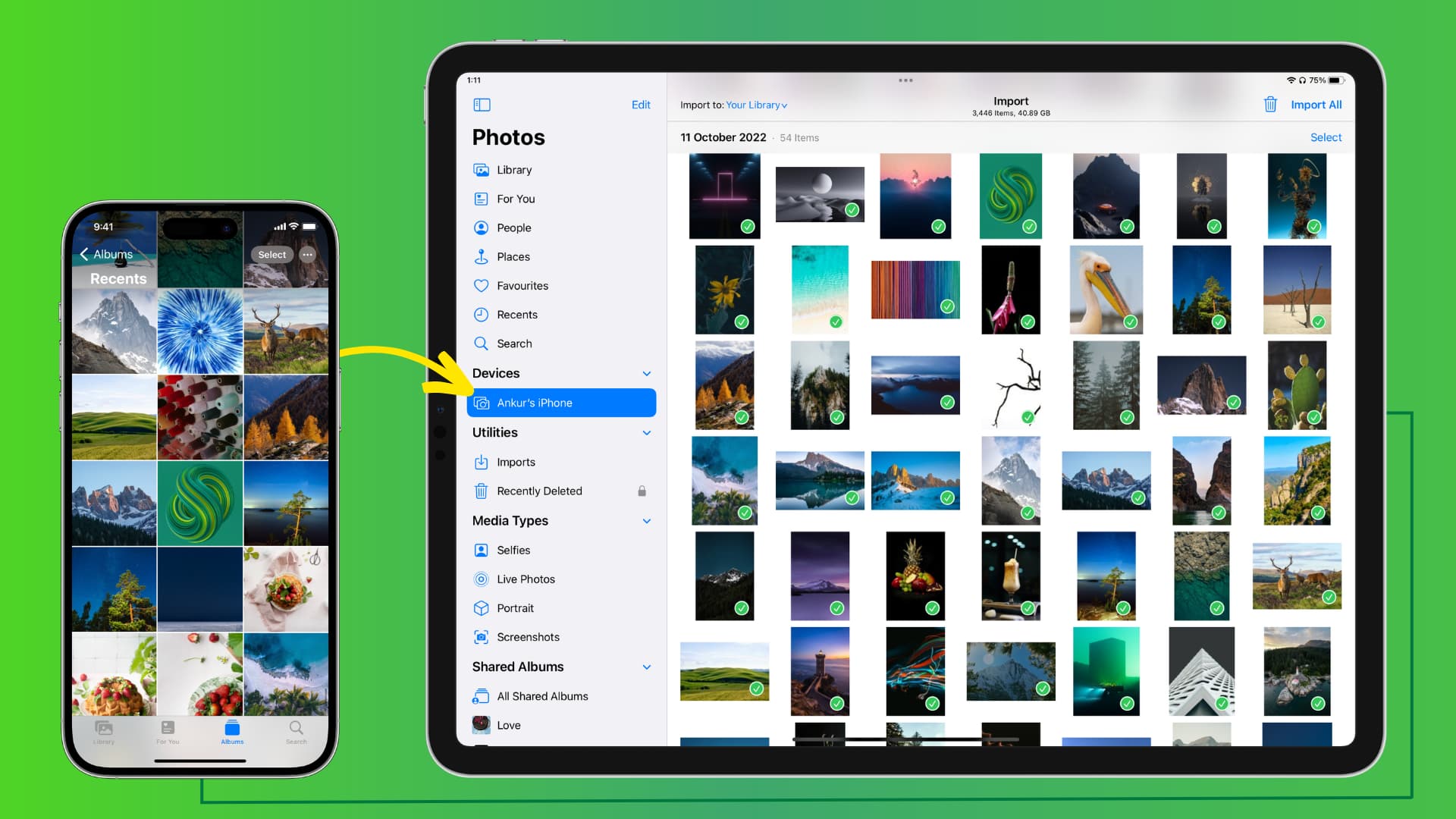This screenshot has height=819, width=1456.
Task: Expand the Devices section chevron
Action: [648, 373]
